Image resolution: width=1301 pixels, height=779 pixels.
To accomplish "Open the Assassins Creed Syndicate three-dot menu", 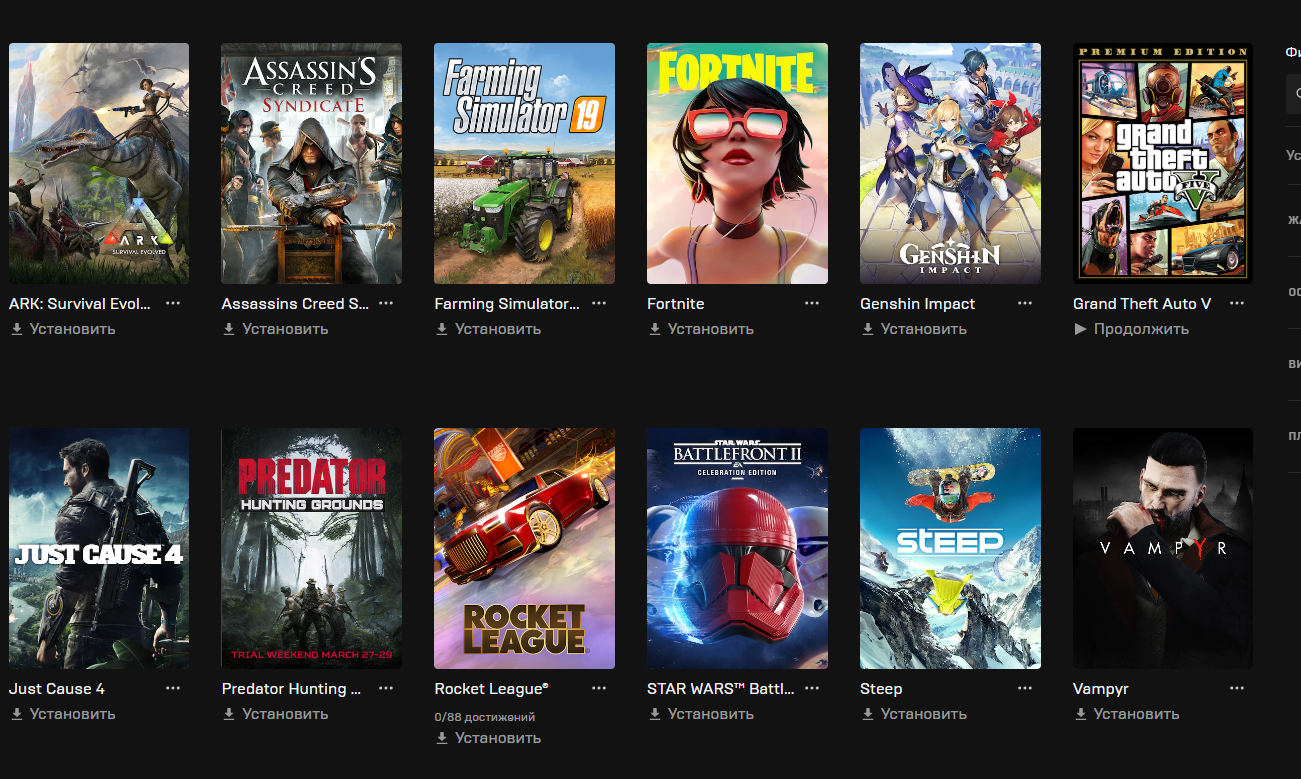I will (386, 303).
